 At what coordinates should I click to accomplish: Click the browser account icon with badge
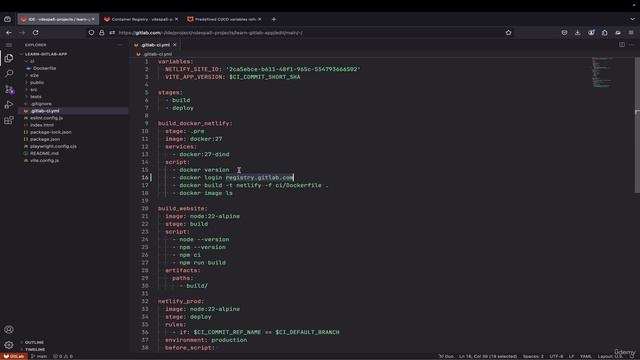pyautogui.click(x=591, y=32)
